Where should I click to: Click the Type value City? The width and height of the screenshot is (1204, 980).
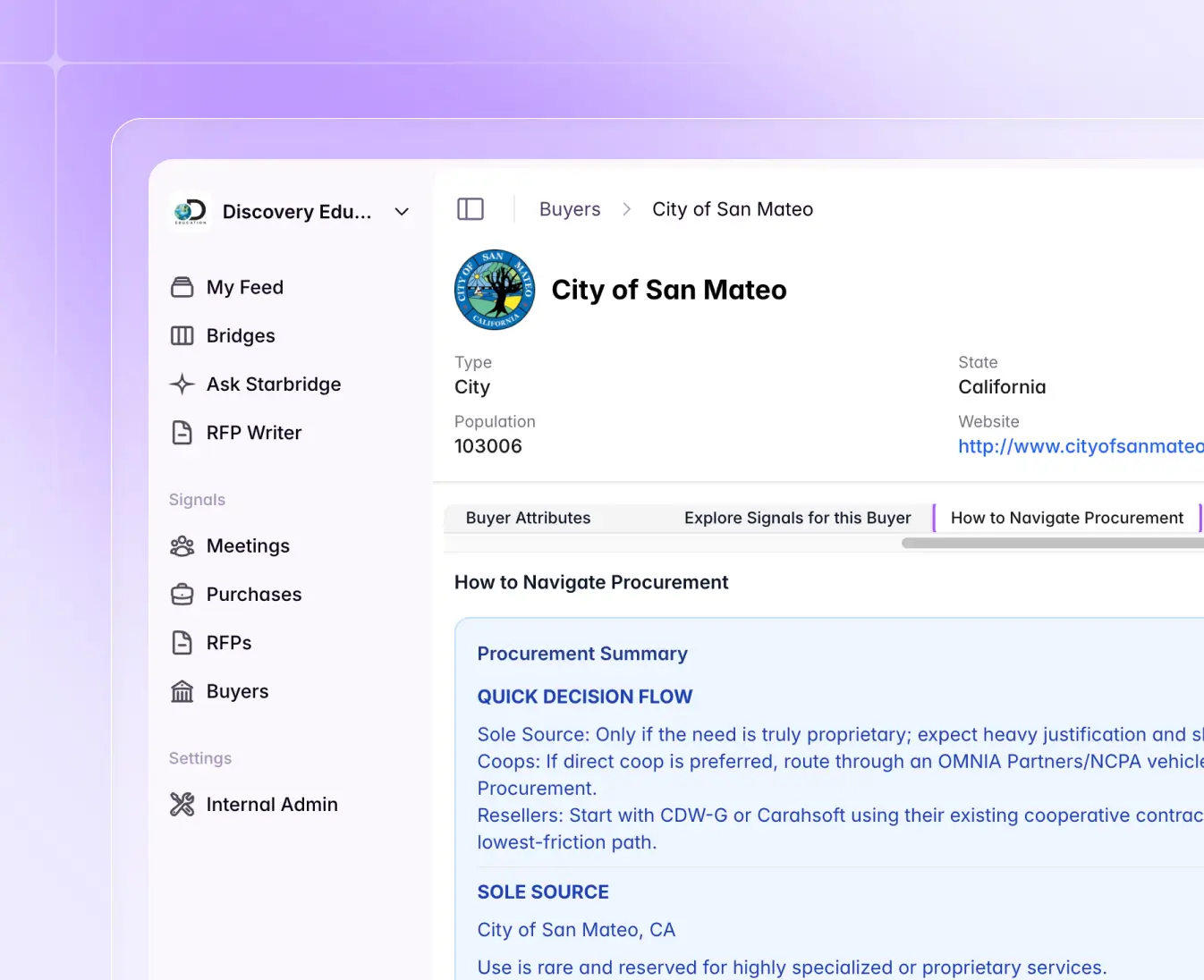point(472,387)
